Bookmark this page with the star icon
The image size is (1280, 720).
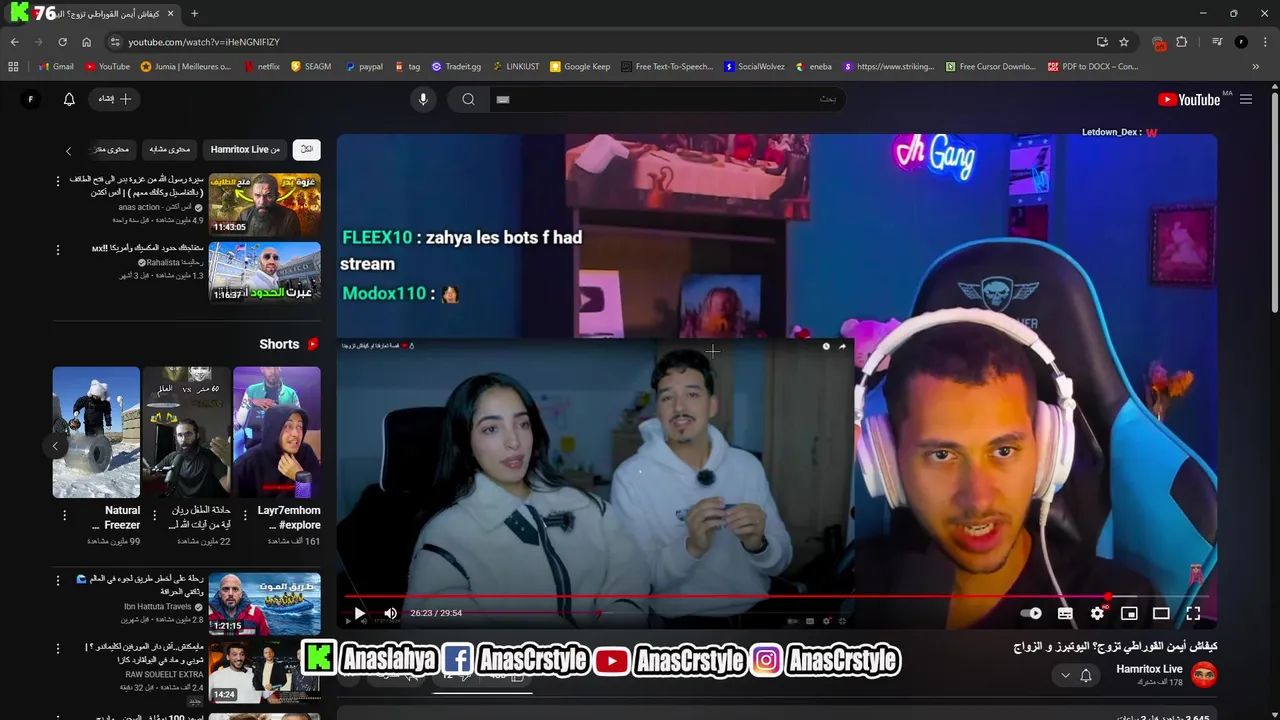[1124, 42]
